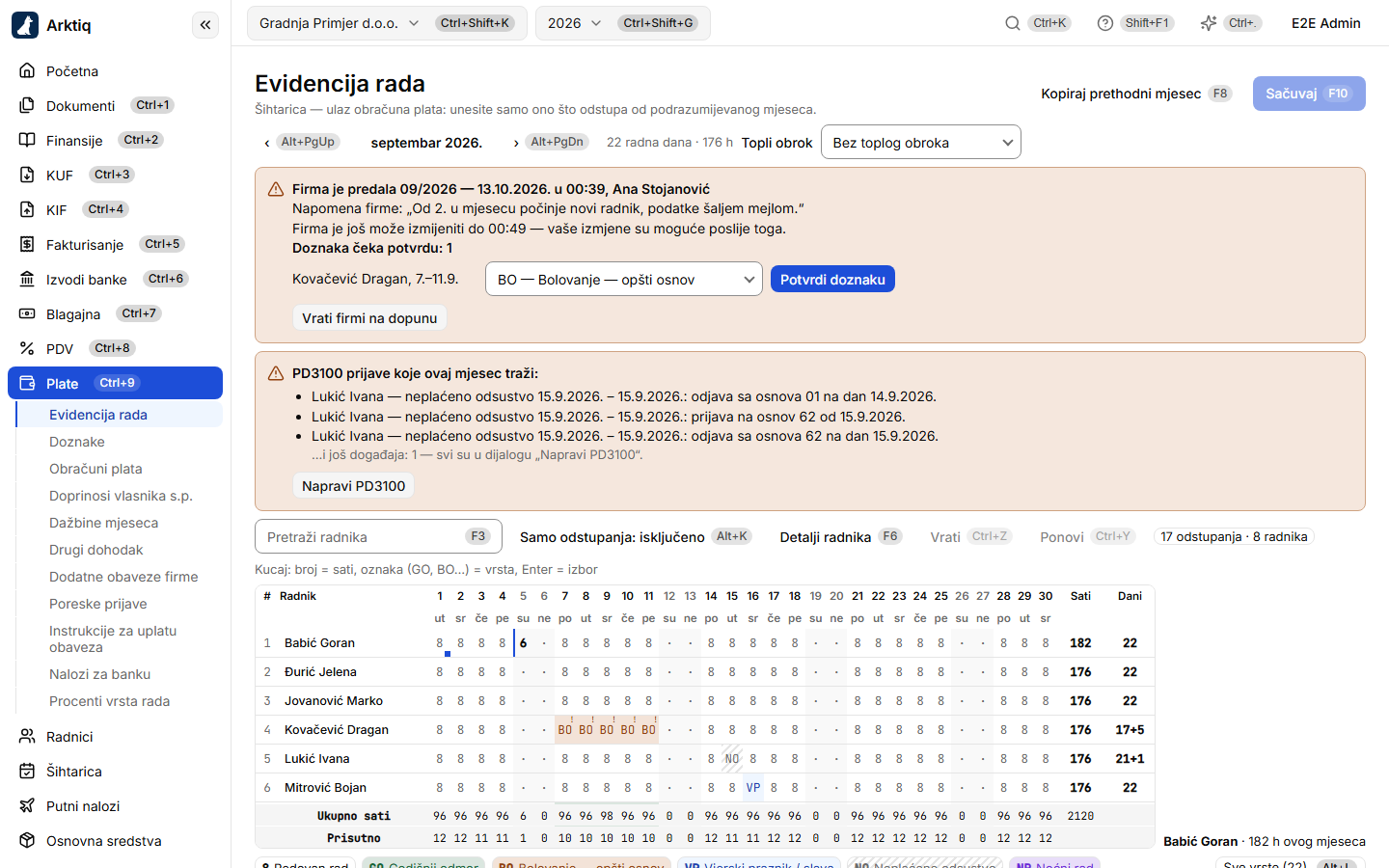Click the Arktiq logo icon
The image size is (1389, 868).
[25, 25]
